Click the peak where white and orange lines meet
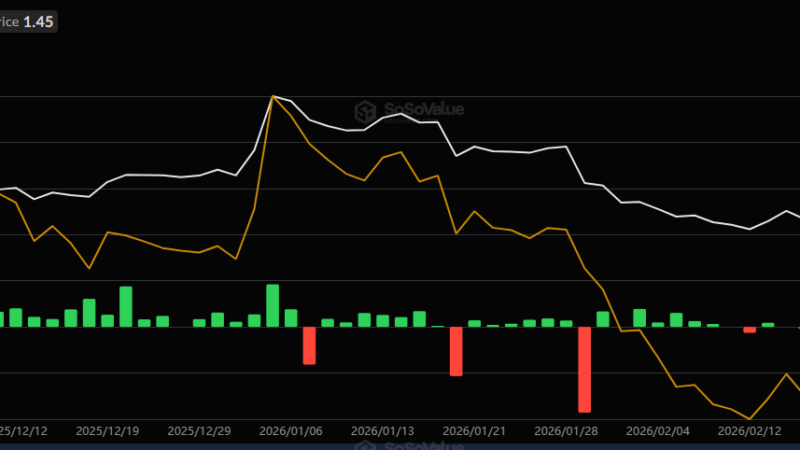Viewport: 800px width, 450px height. coord(273,96)
